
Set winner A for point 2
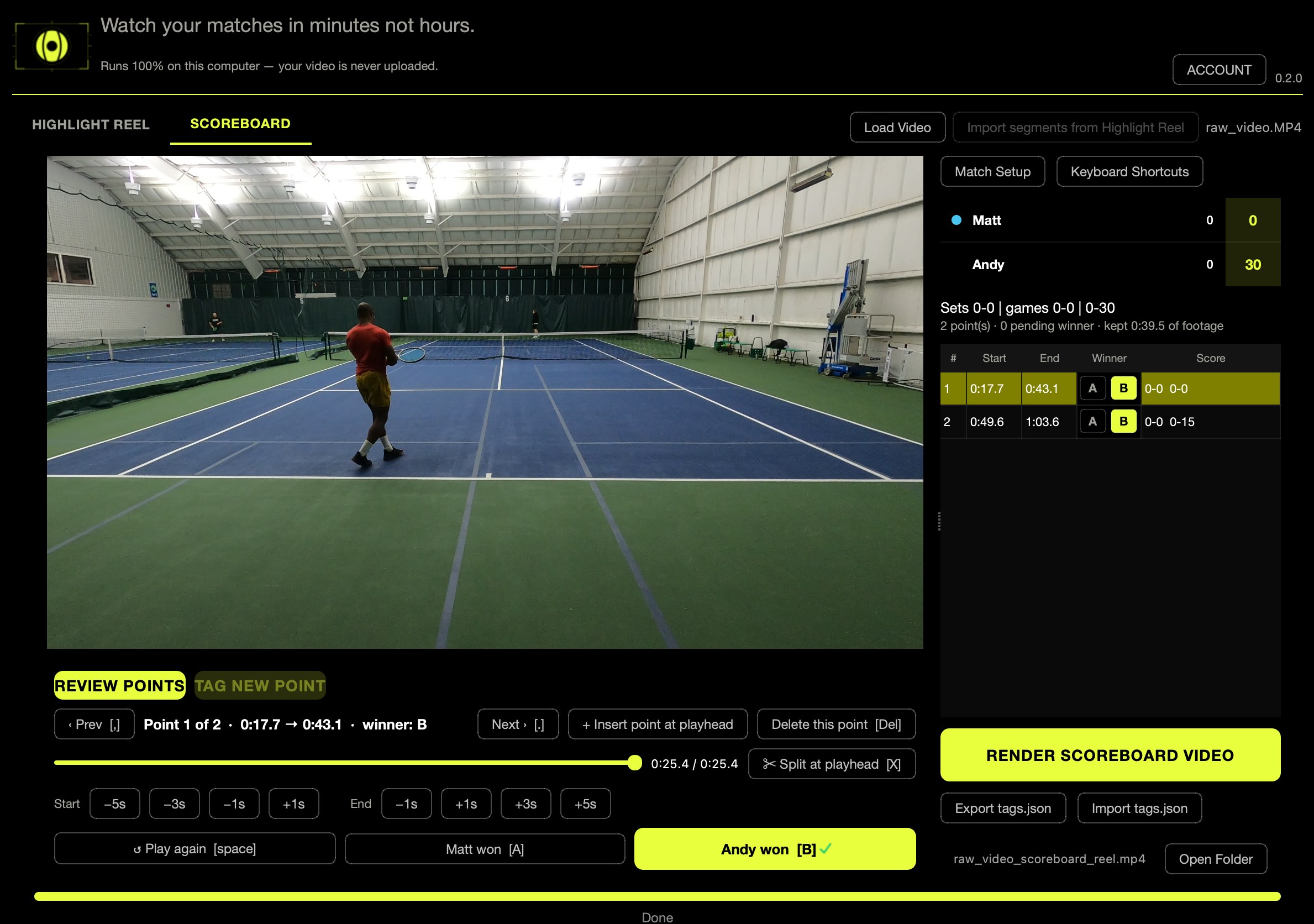tap(1092, 422)
